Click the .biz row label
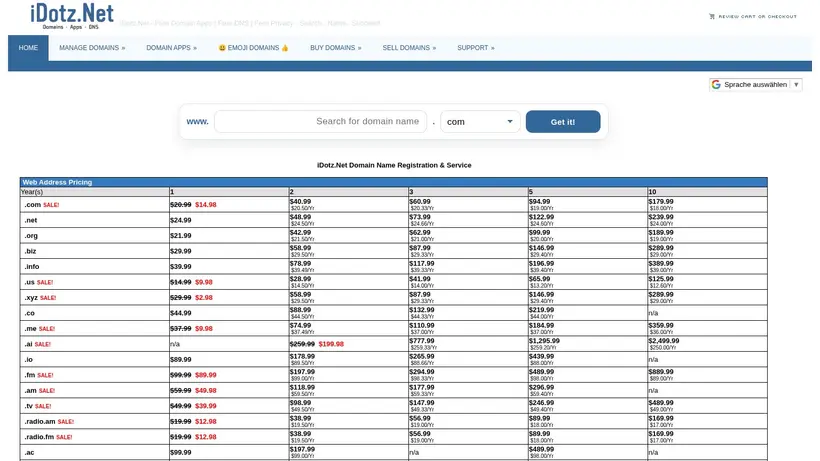Screen dimensions: 820x461 point(30,251)
